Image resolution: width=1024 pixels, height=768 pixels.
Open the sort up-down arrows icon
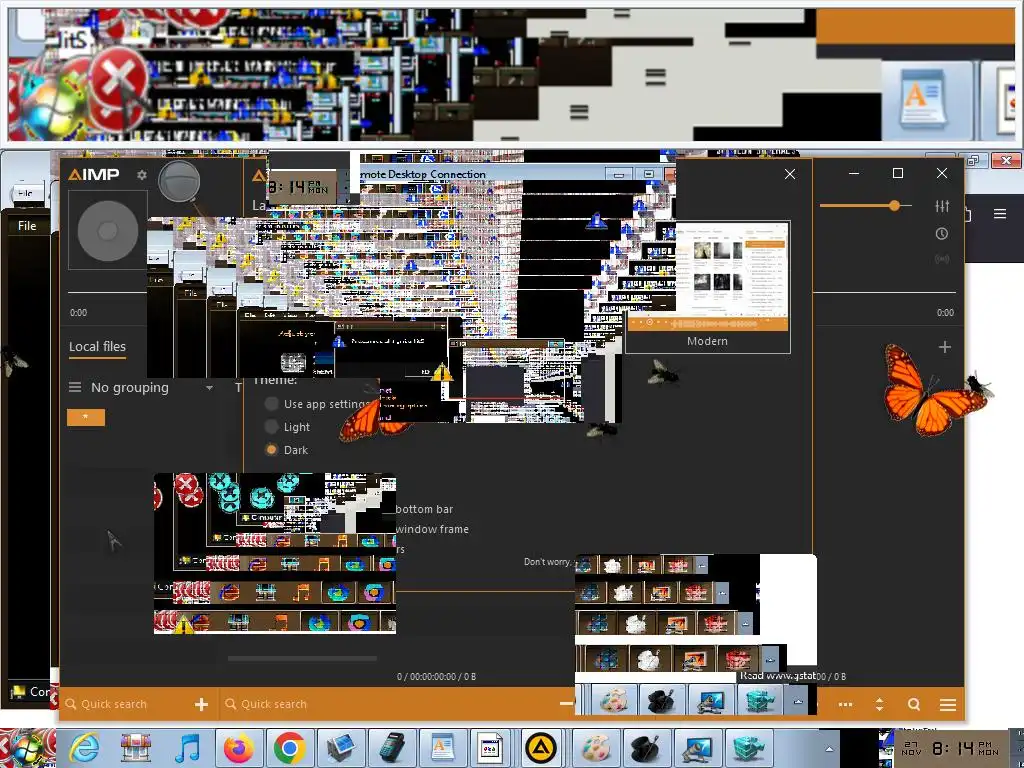pyautogui.click(x=879, y=705)
